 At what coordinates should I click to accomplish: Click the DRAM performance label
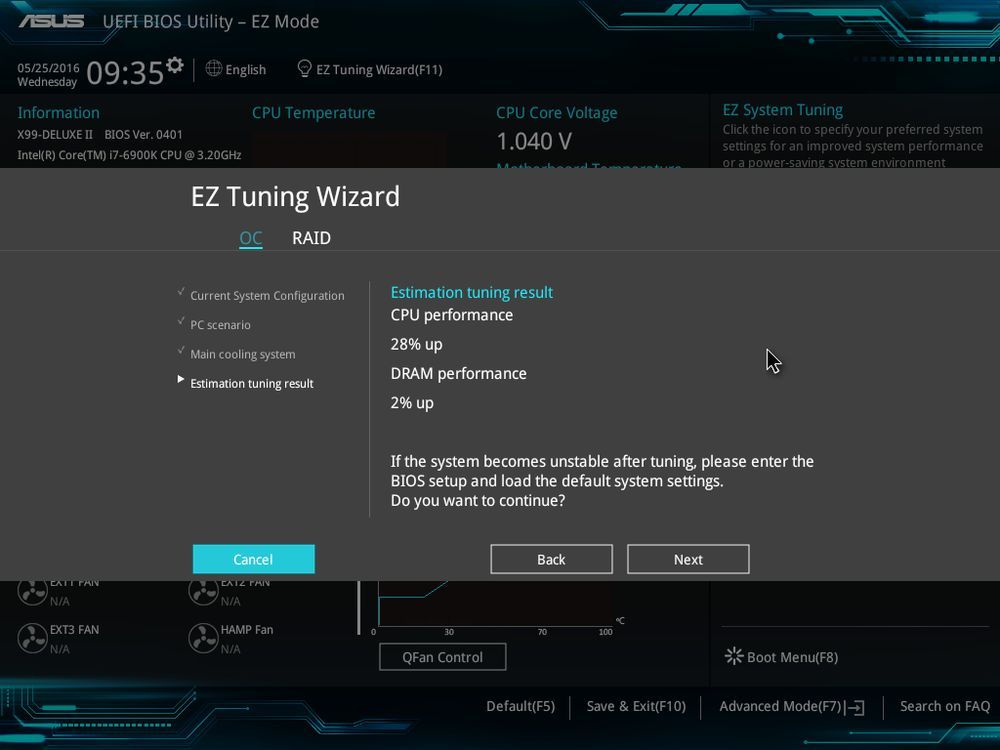pyautogui.click(x=459, y=374)
